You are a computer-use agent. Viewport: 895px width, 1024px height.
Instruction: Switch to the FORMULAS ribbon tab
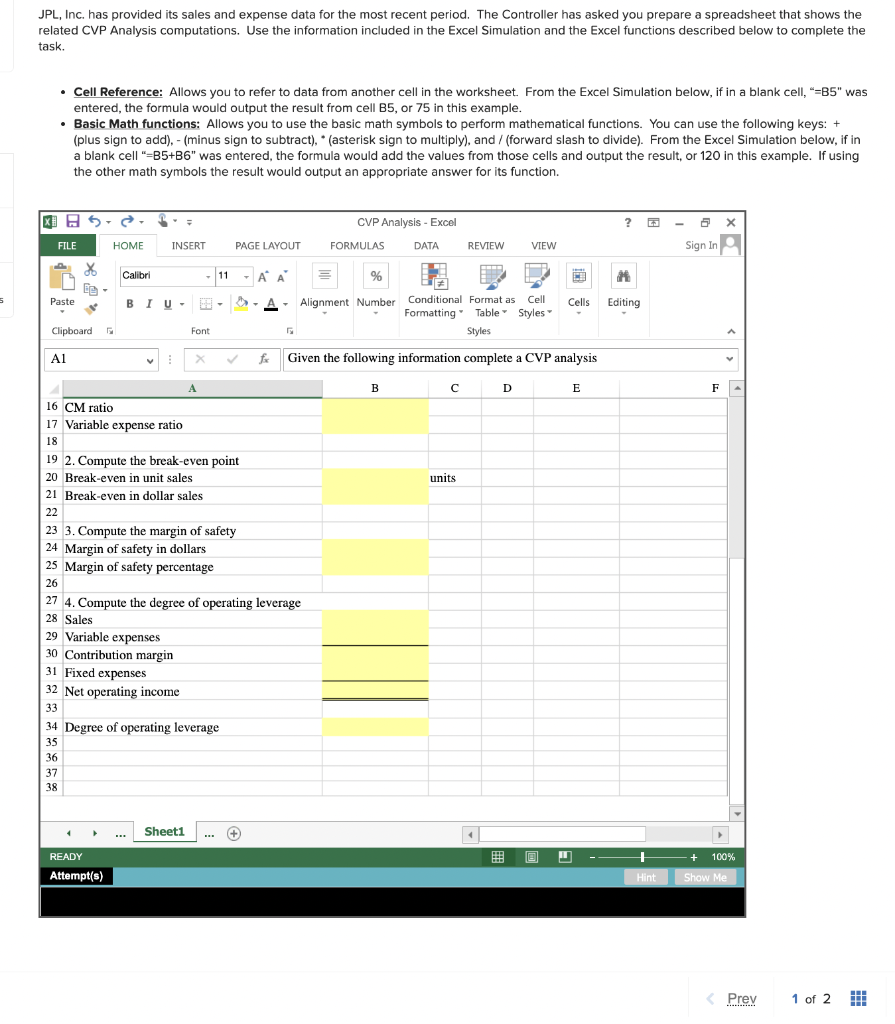358,245
